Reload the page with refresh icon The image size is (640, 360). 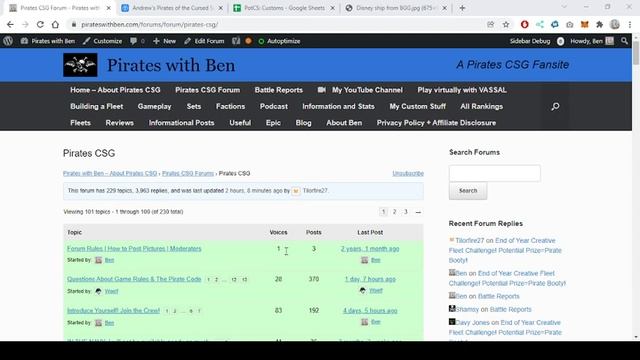[40, 24]
